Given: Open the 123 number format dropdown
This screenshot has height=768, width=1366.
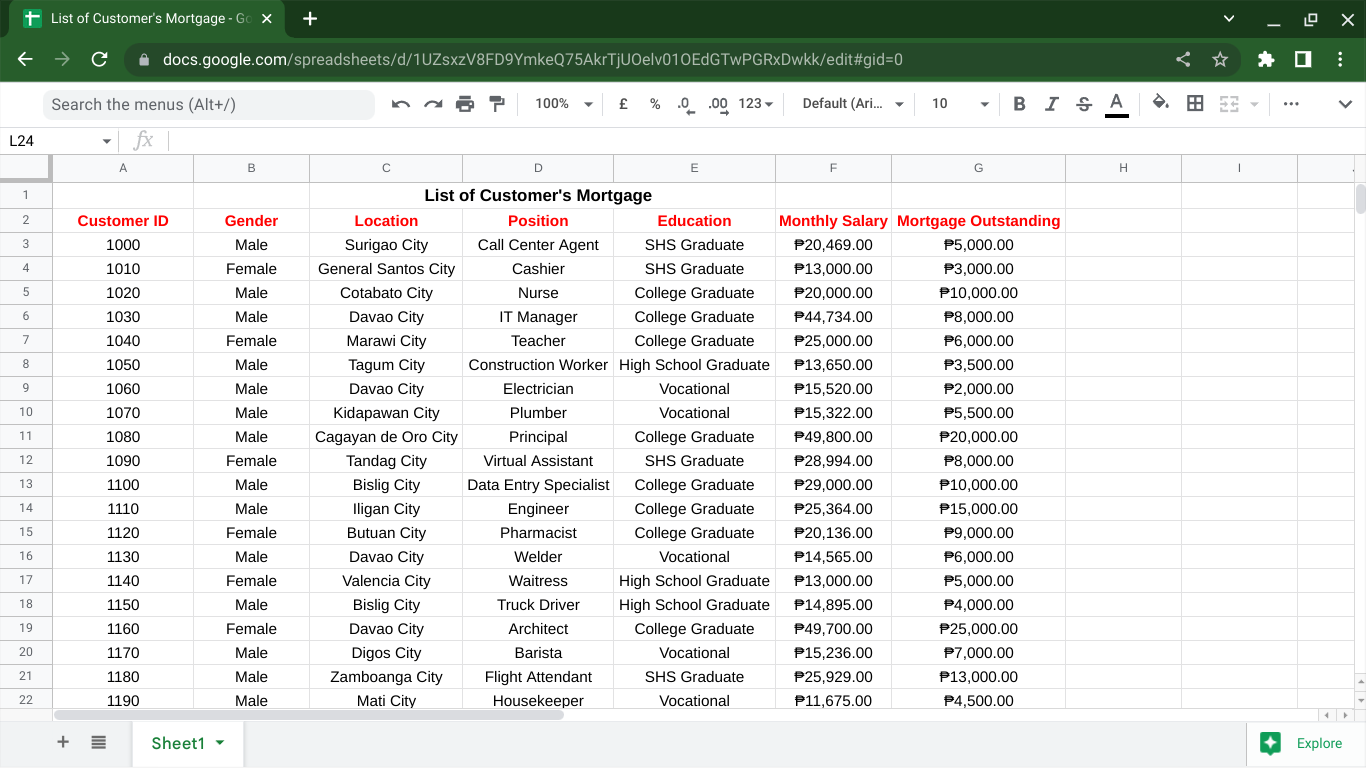Looking at the screenshot, I should point(756,104).
